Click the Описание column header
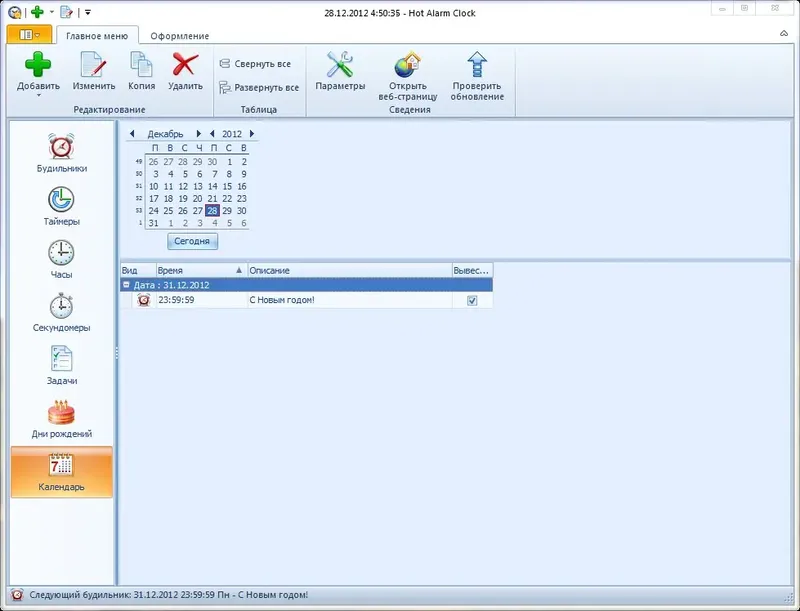 [x=350, y=270]
